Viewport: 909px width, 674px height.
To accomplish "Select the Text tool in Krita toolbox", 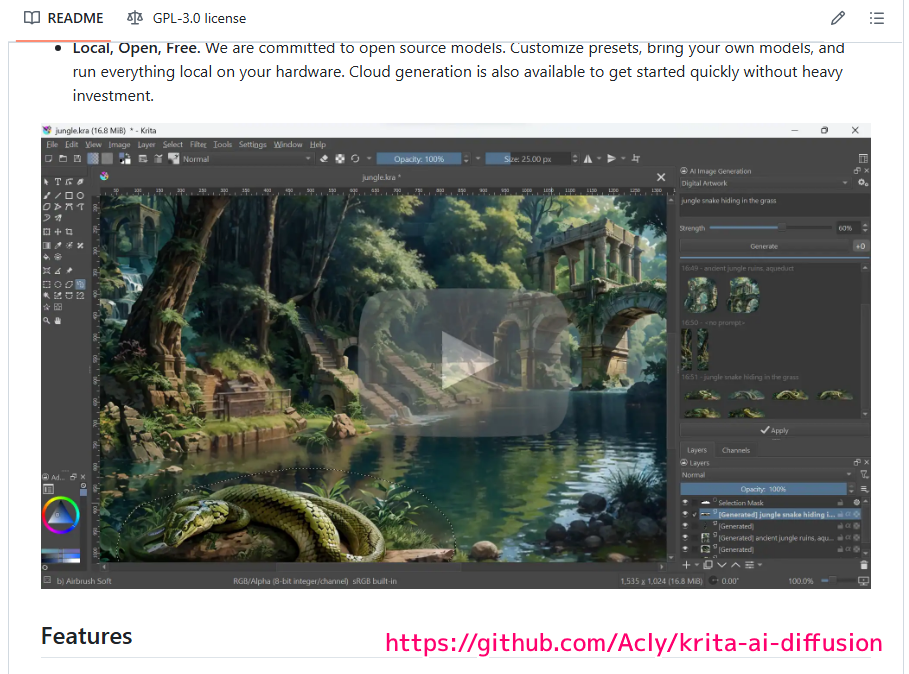I will (x=58, y=182).
